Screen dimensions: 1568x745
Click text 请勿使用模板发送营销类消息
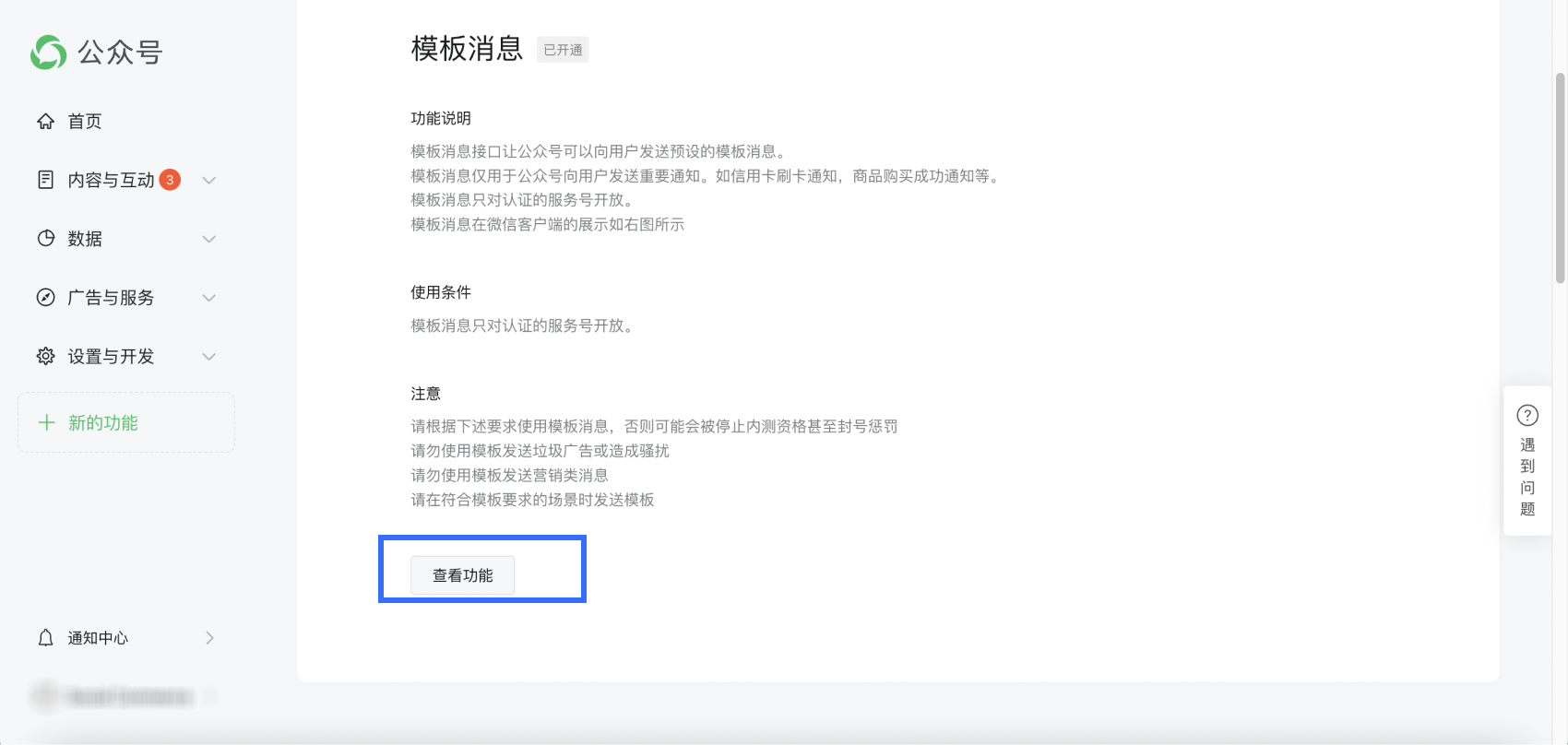click(509, 475)
